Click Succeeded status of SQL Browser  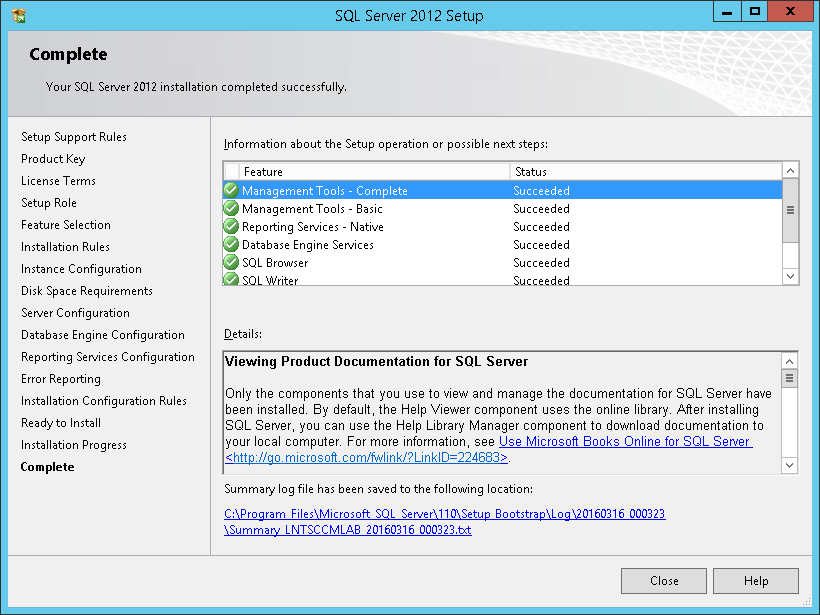[541, 263]
